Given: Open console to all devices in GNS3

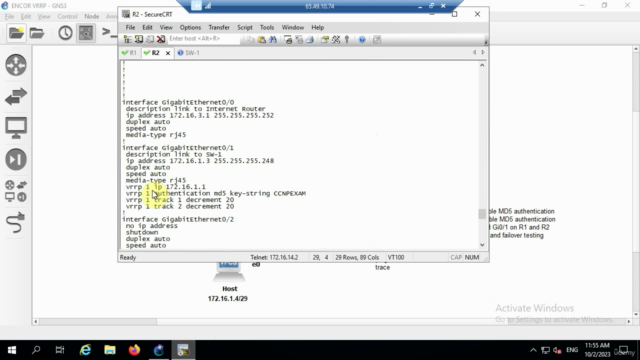Looking at the screenshot, I should point(109,32).
